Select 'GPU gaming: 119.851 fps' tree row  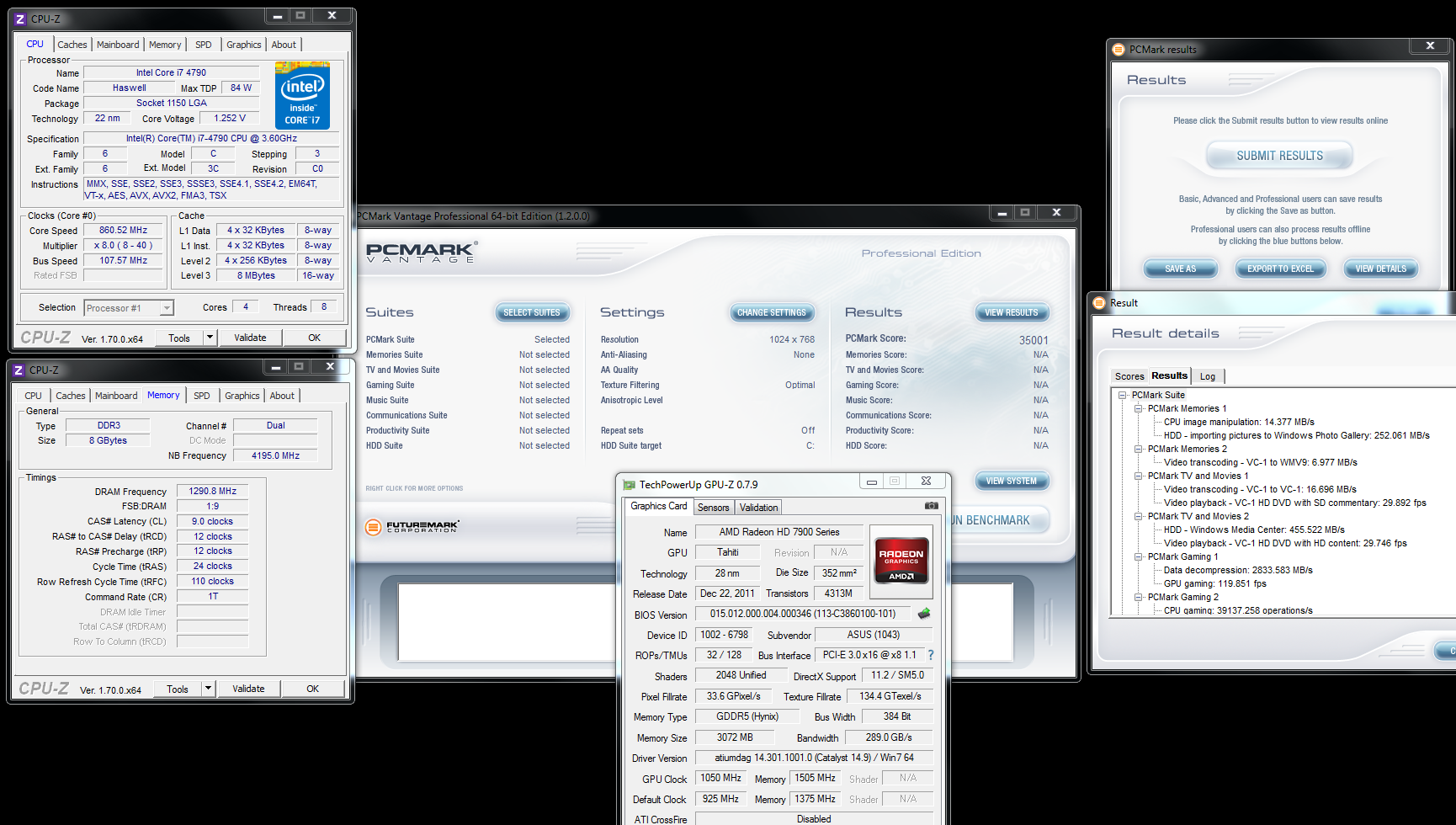tap(1214, 583)
